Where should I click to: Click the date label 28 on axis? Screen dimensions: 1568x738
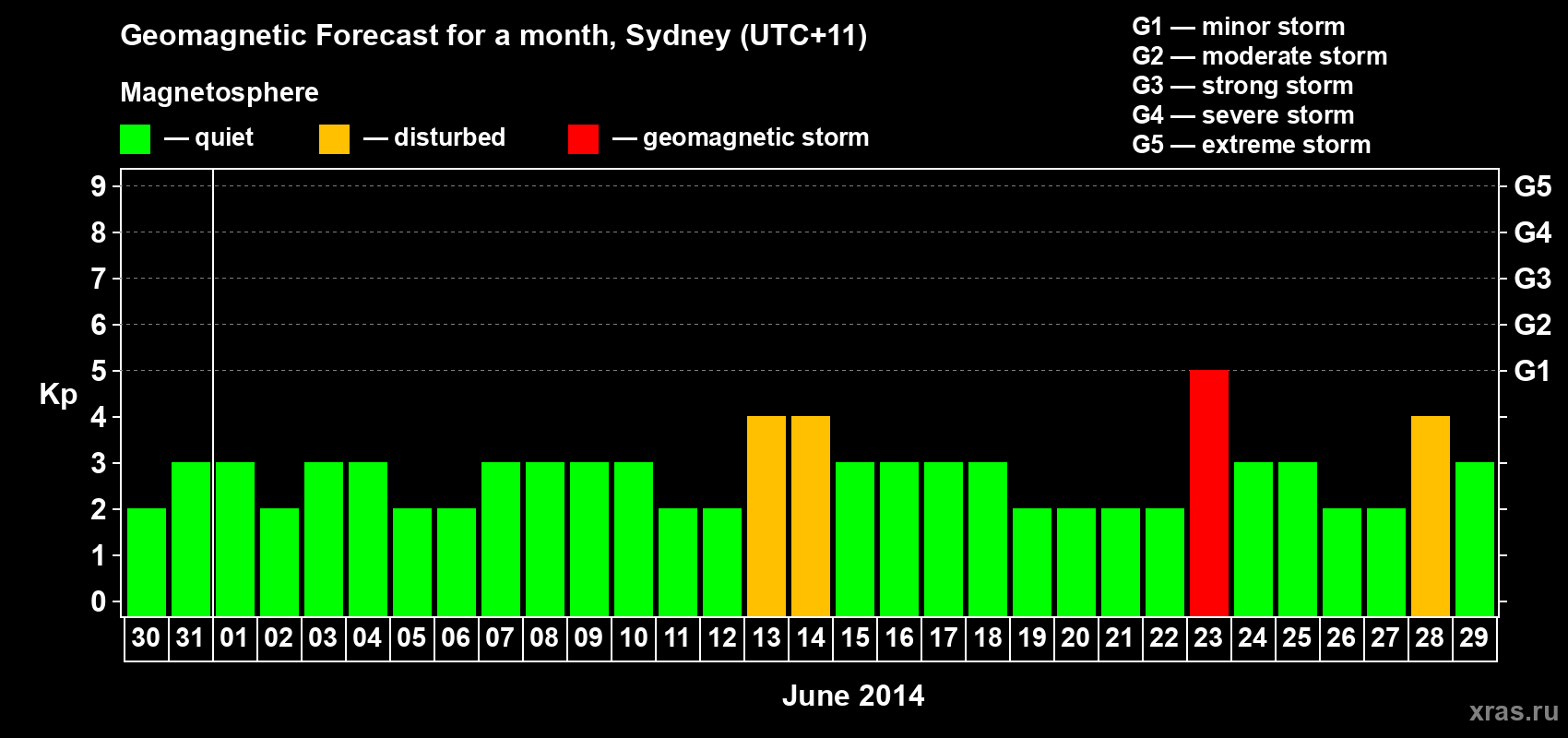point(1430,637)
